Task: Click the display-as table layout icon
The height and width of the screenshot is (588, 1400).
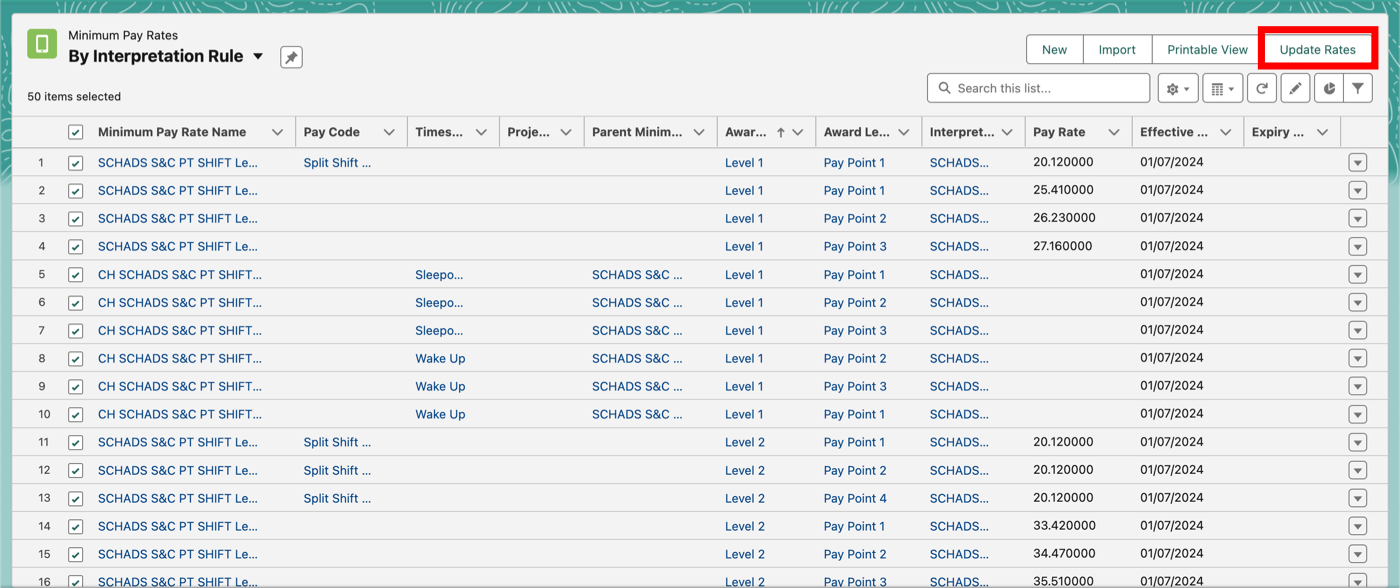Action: pos(1221,88)
